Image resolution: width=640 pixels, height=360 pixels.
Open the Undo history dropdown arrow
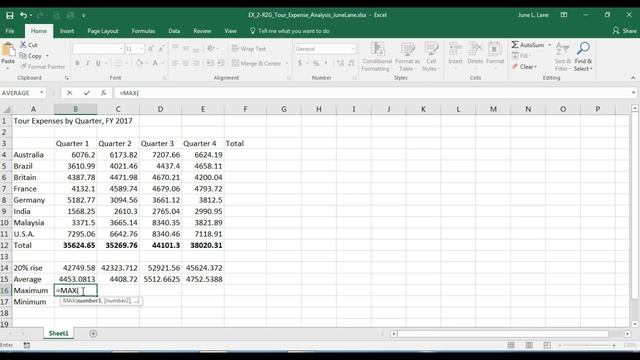[x=31, y=16]
